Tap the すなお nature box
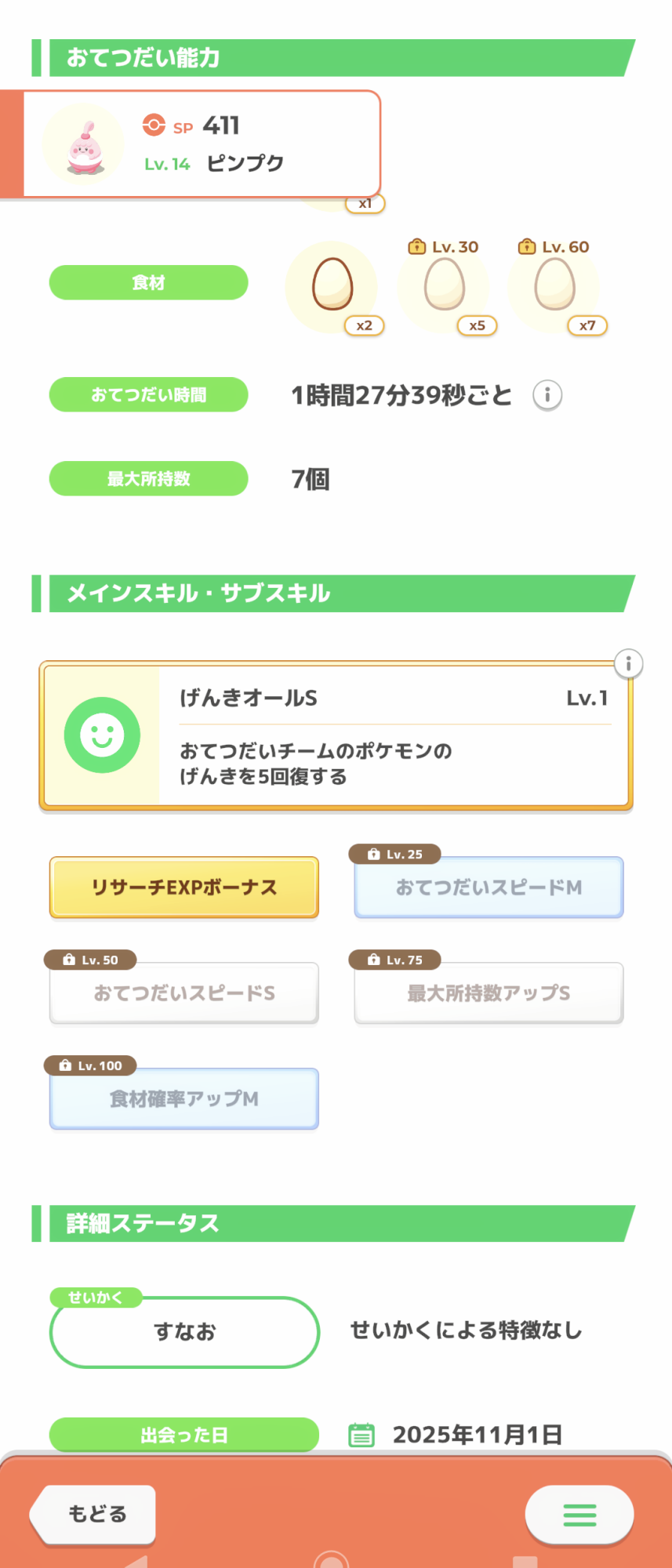The width and height of the screenshot is (672, 1568). [184, 1332]
